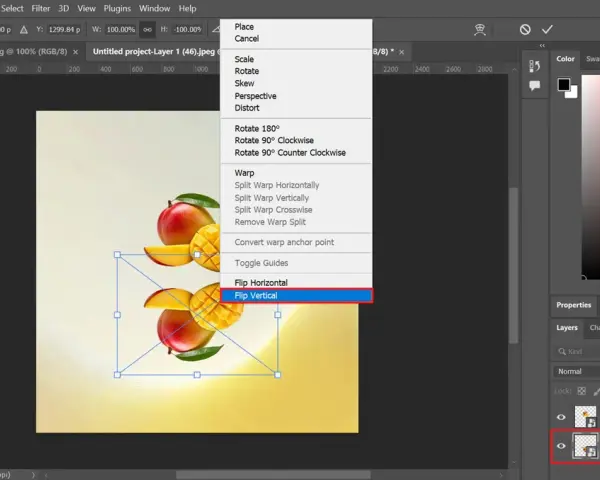Screen dimensions: 600x480
Task: Select Scale in the context menu
Action: click(x=296, y=59)
